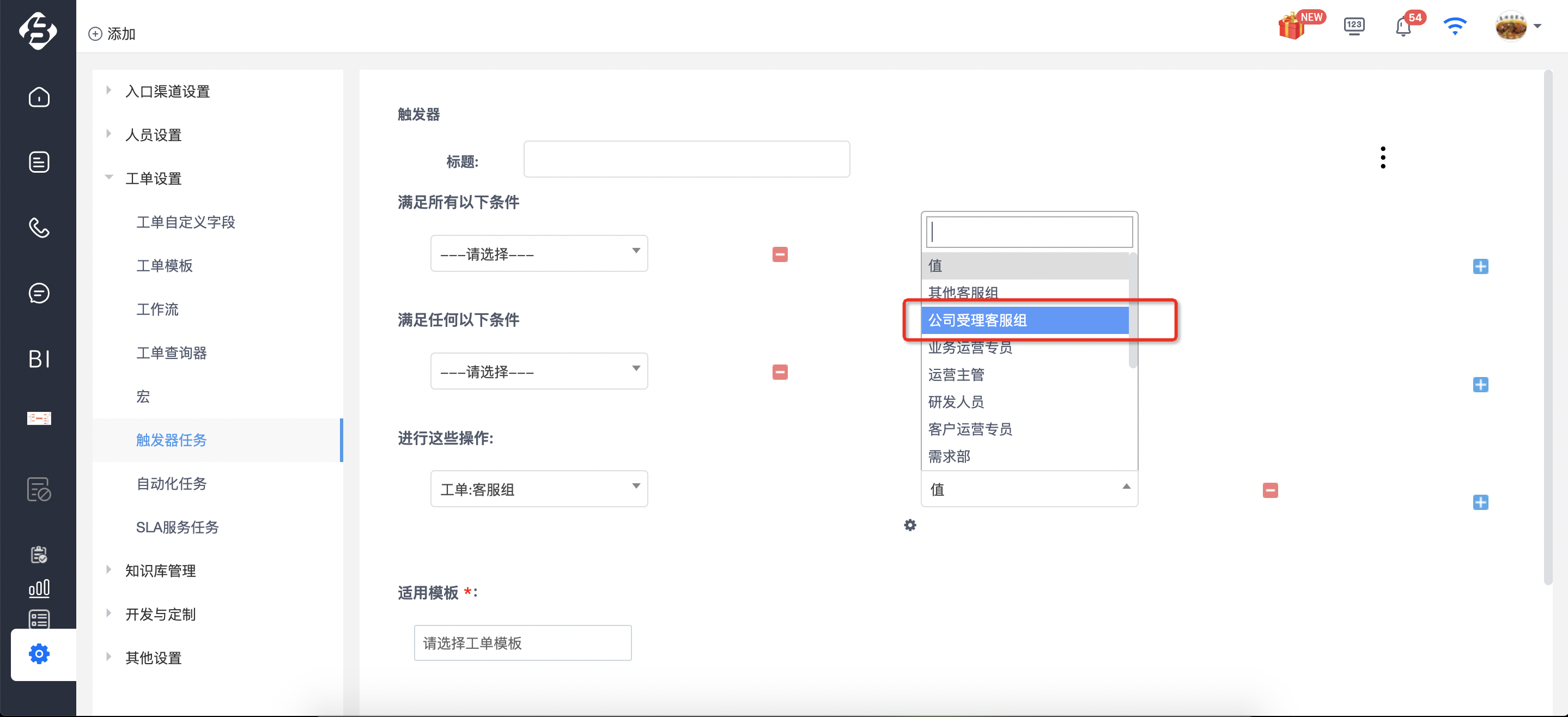The height and width of the screenshot is (717, 1568).
Task: Open the home icon in left sidebar
Action: coord(39,97)
